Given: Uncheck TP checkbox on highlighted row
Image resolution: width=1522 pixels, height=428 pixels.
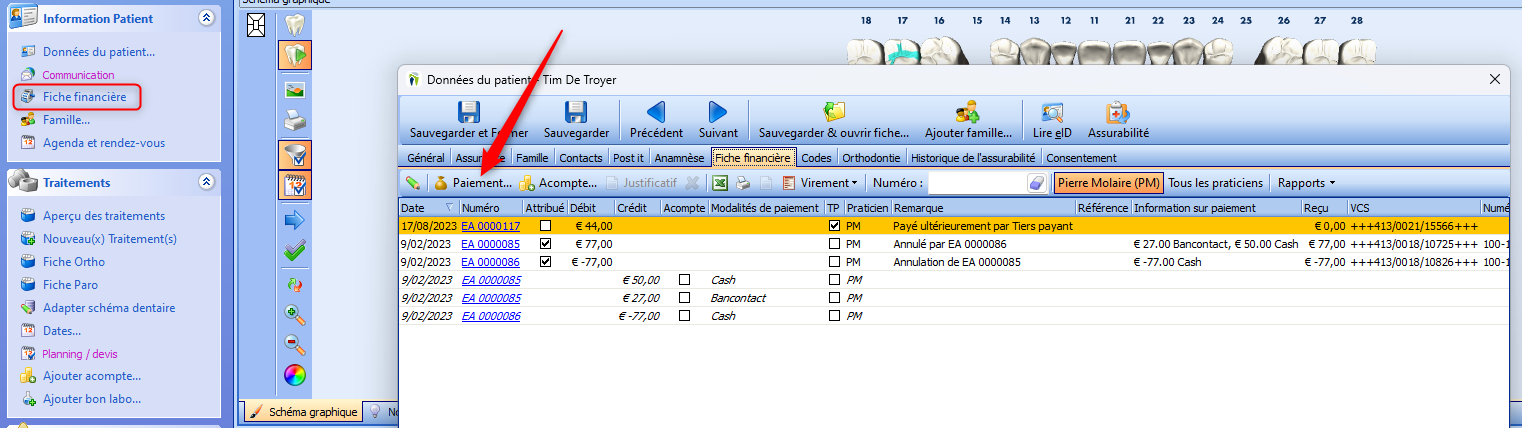Looking at the screenshot, I should (x=834, y=226).
